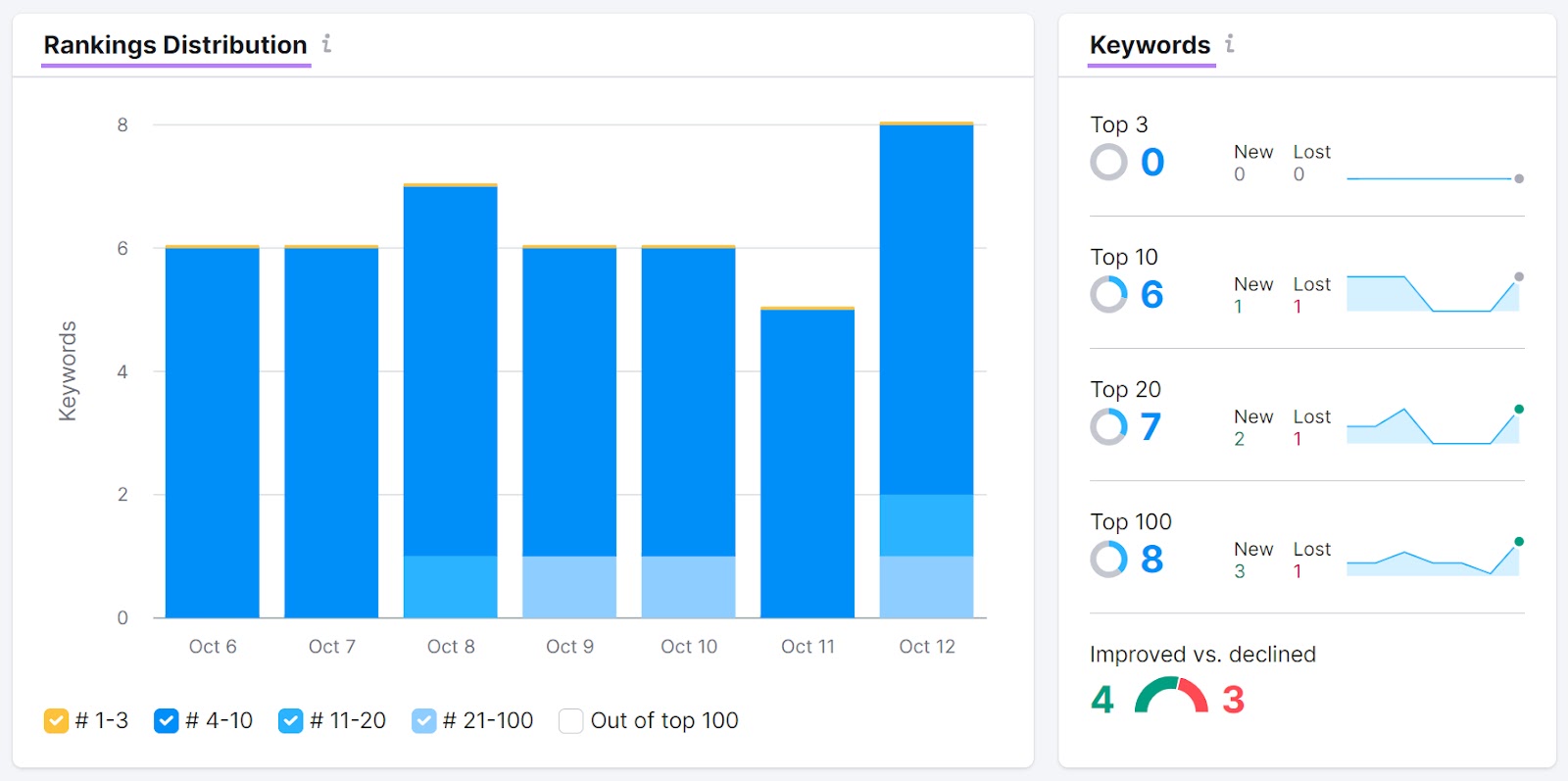Screen dimensions: 1568x781
Task: Click the Oct 6 axis label
Action: coord(213,647)
